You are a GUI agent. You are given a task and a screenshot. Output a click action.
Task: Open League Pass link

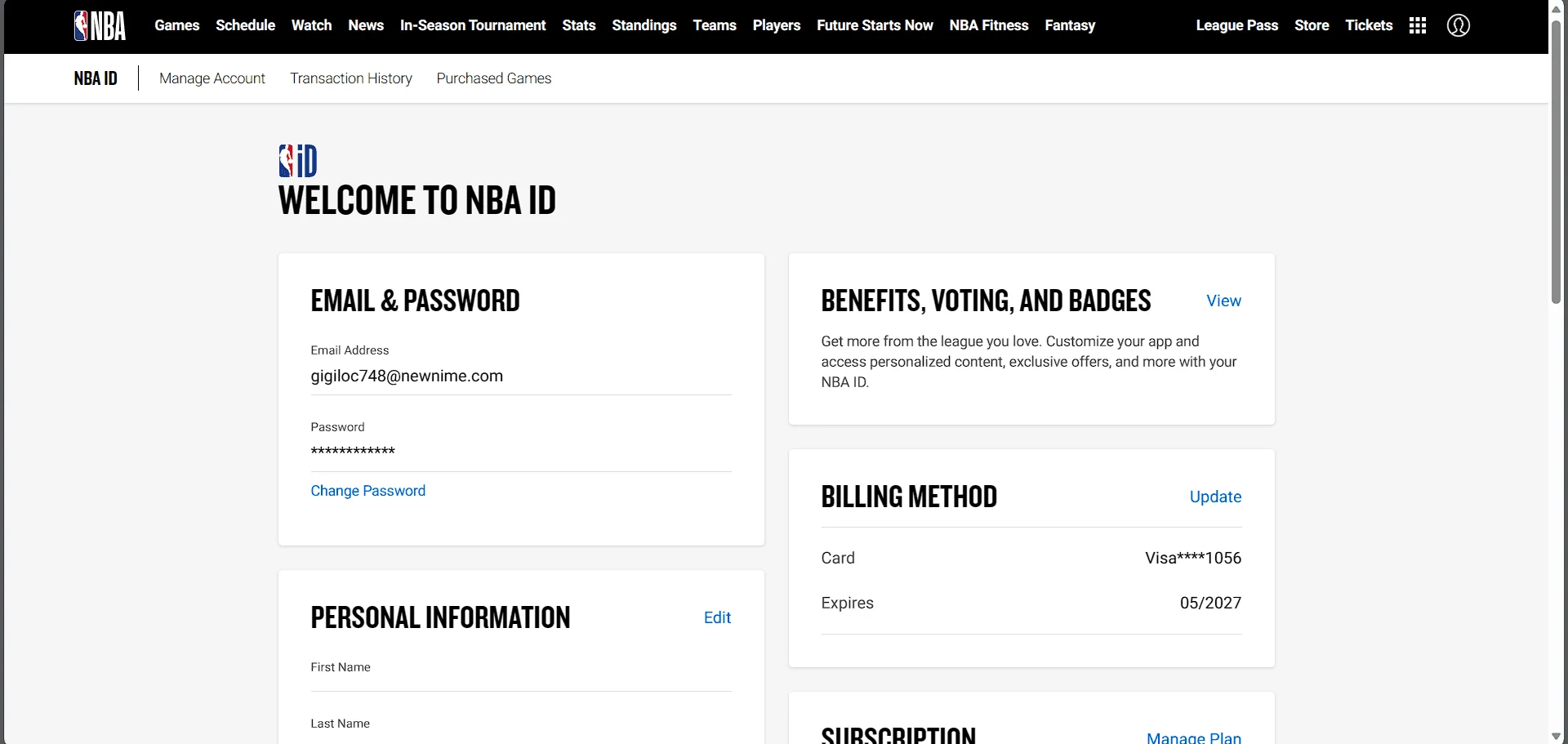click(x=1237, y=25)
